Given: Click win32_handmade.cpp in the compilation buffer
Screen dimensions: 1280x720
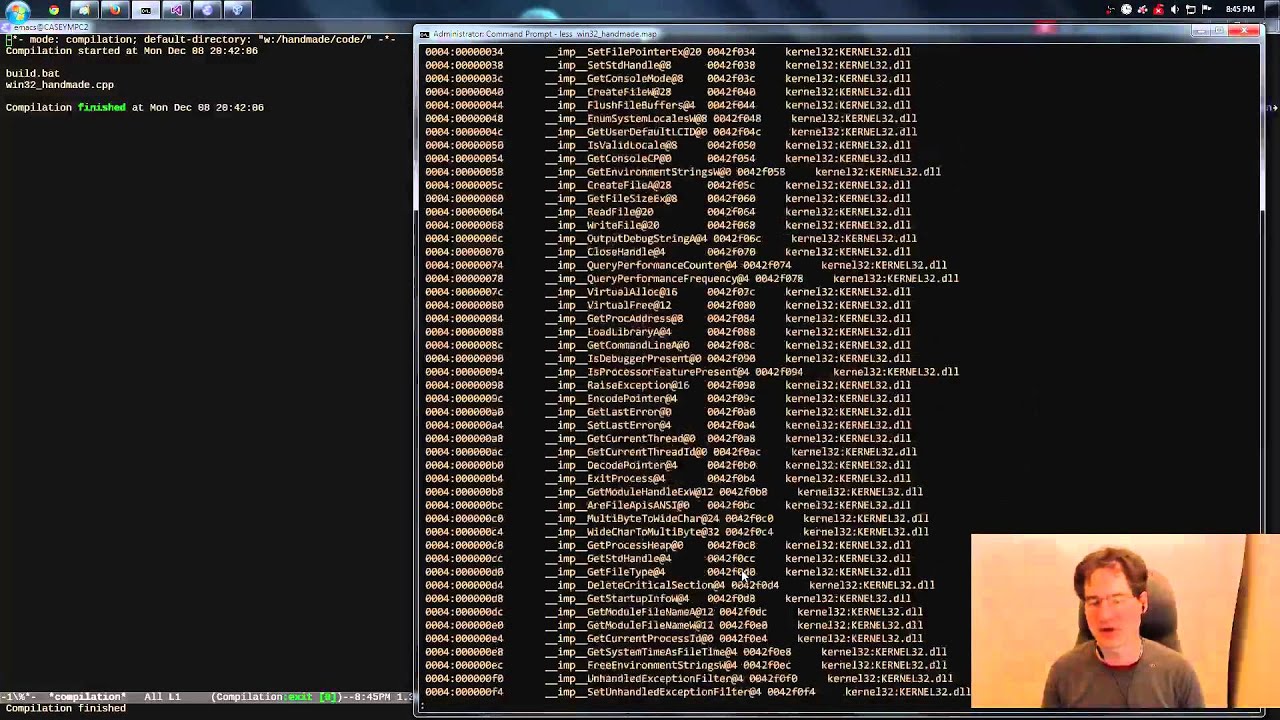Looking at the screenshot, I should pyautogui.click(x=59, y=85).
